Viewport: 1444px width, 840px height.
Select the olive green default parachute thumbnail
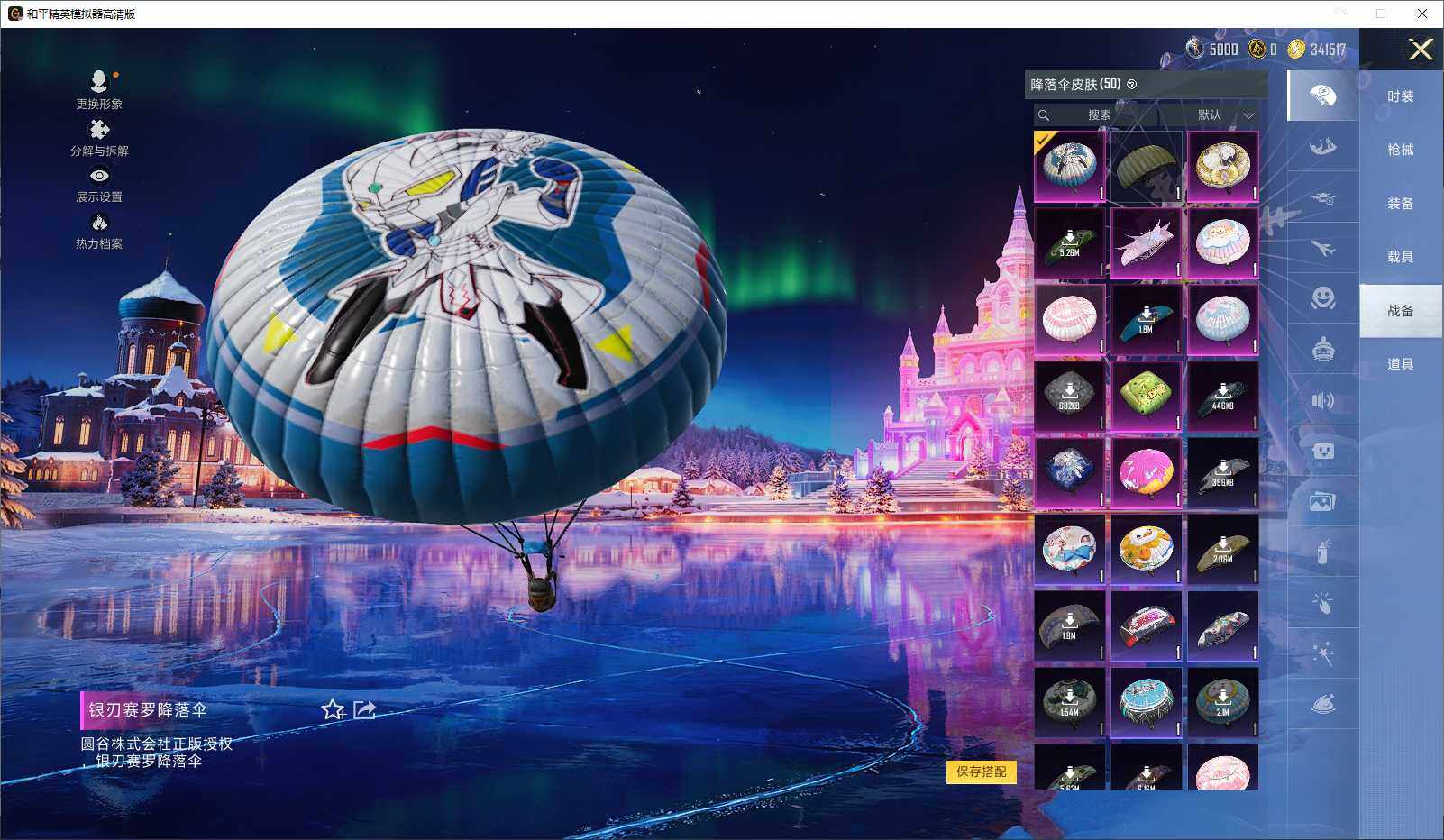[x=1146, y=167]
